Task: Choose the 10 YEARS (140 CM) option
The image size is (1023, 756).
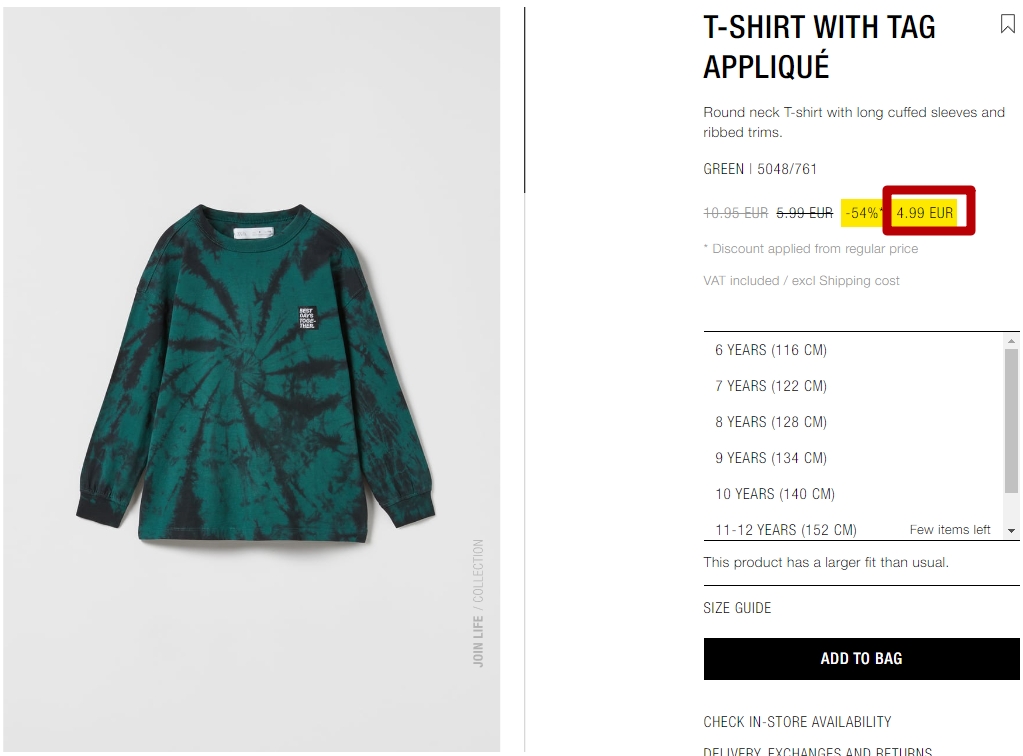Action: 853,494
